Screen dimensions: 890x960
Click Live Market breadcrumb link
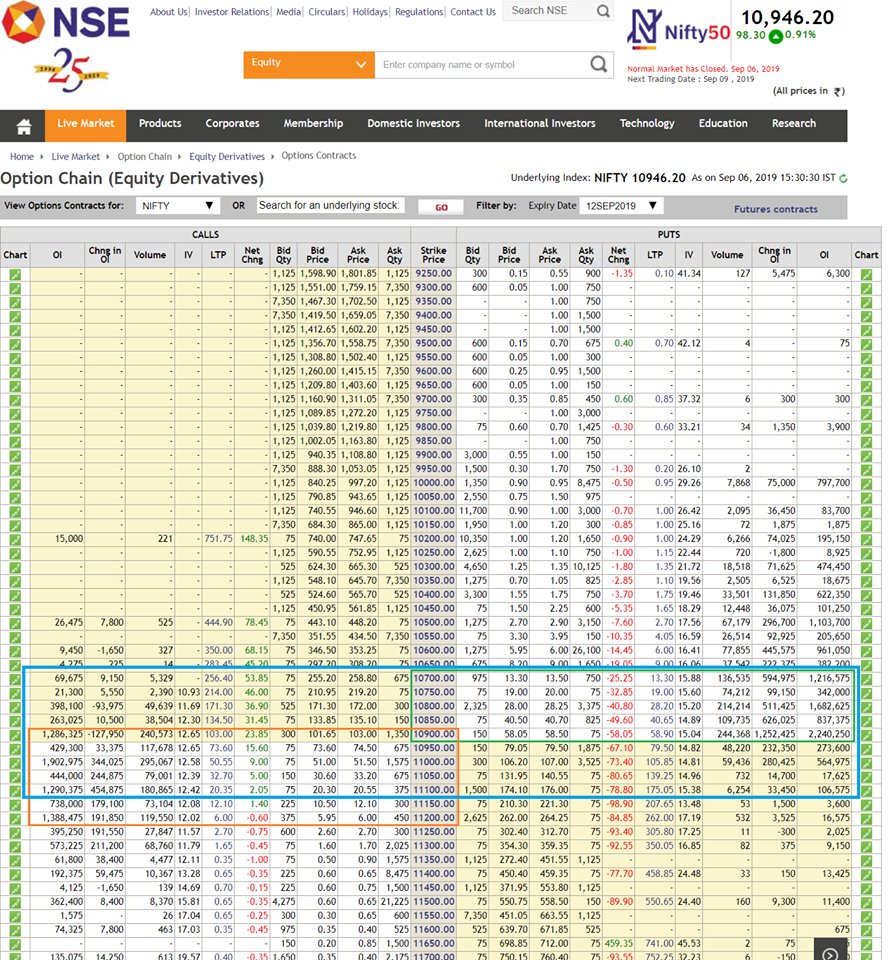click(75, 157)
